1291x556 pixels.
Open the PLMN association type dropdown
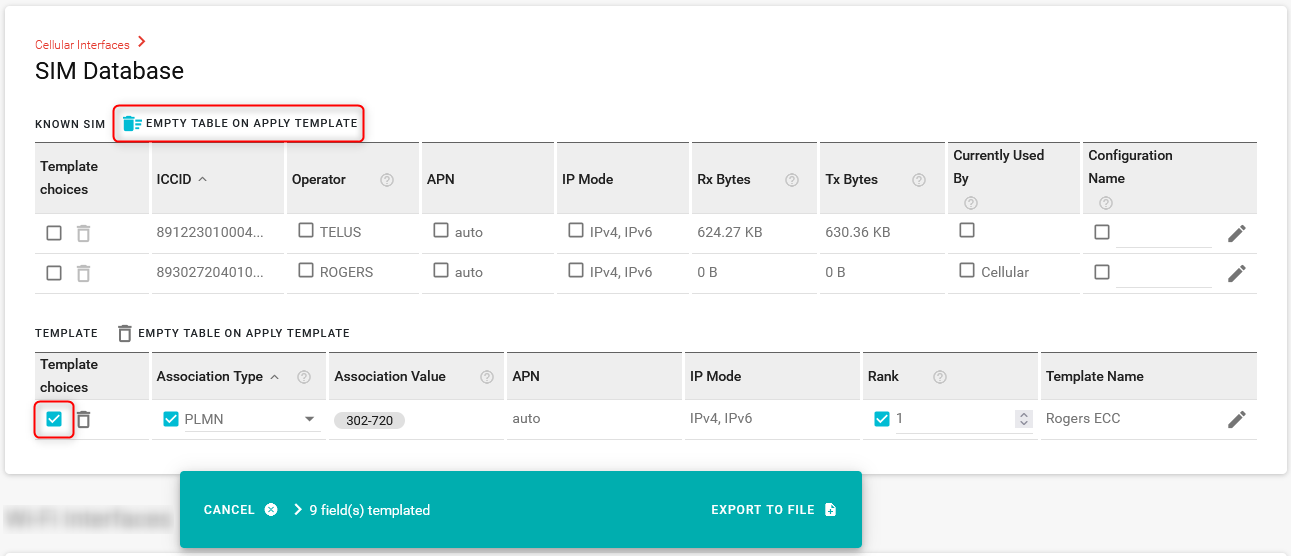tap(309, 419)
